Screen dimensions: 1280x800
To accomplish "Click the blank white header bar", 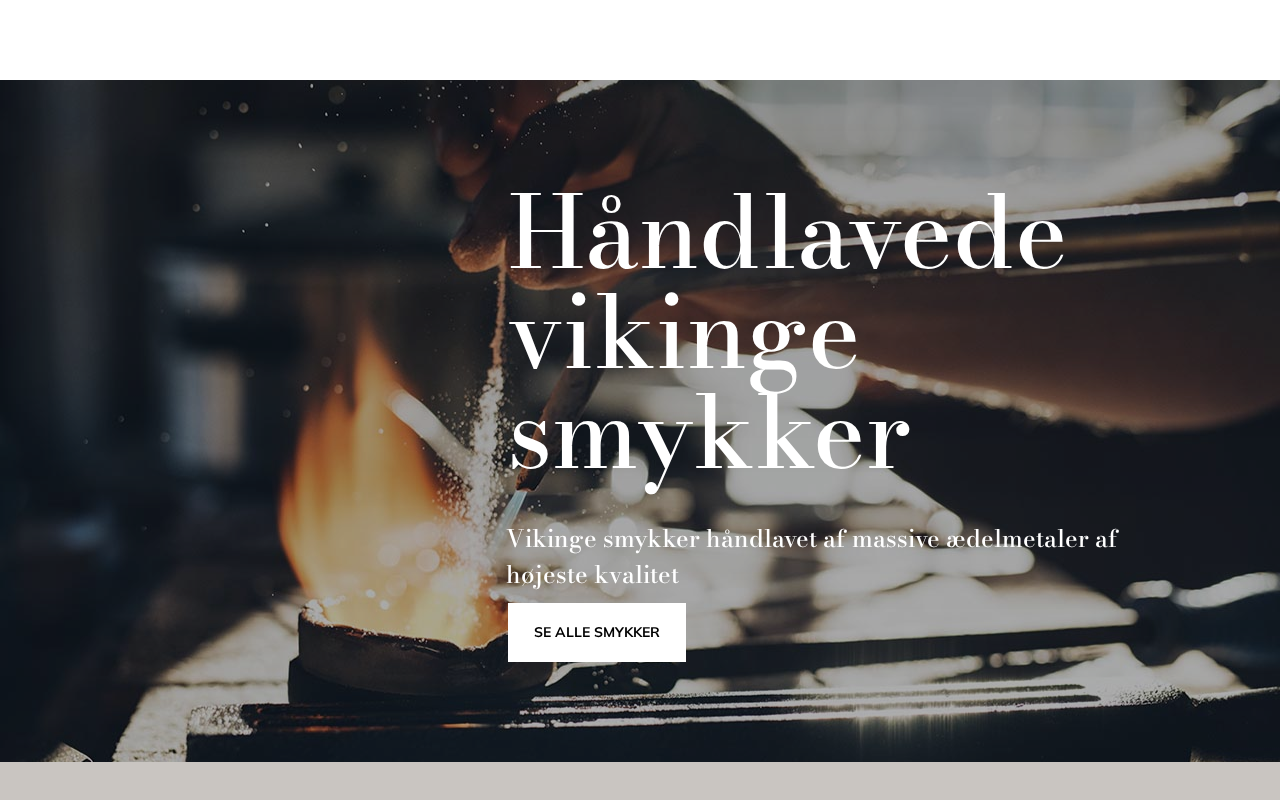I will pos(640,40).
